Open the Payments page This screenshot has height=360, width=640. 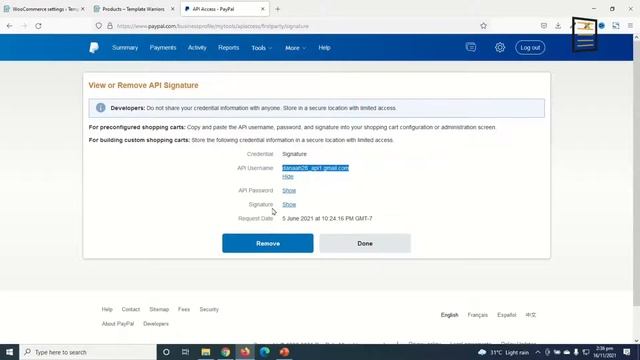tap(162, 48)
